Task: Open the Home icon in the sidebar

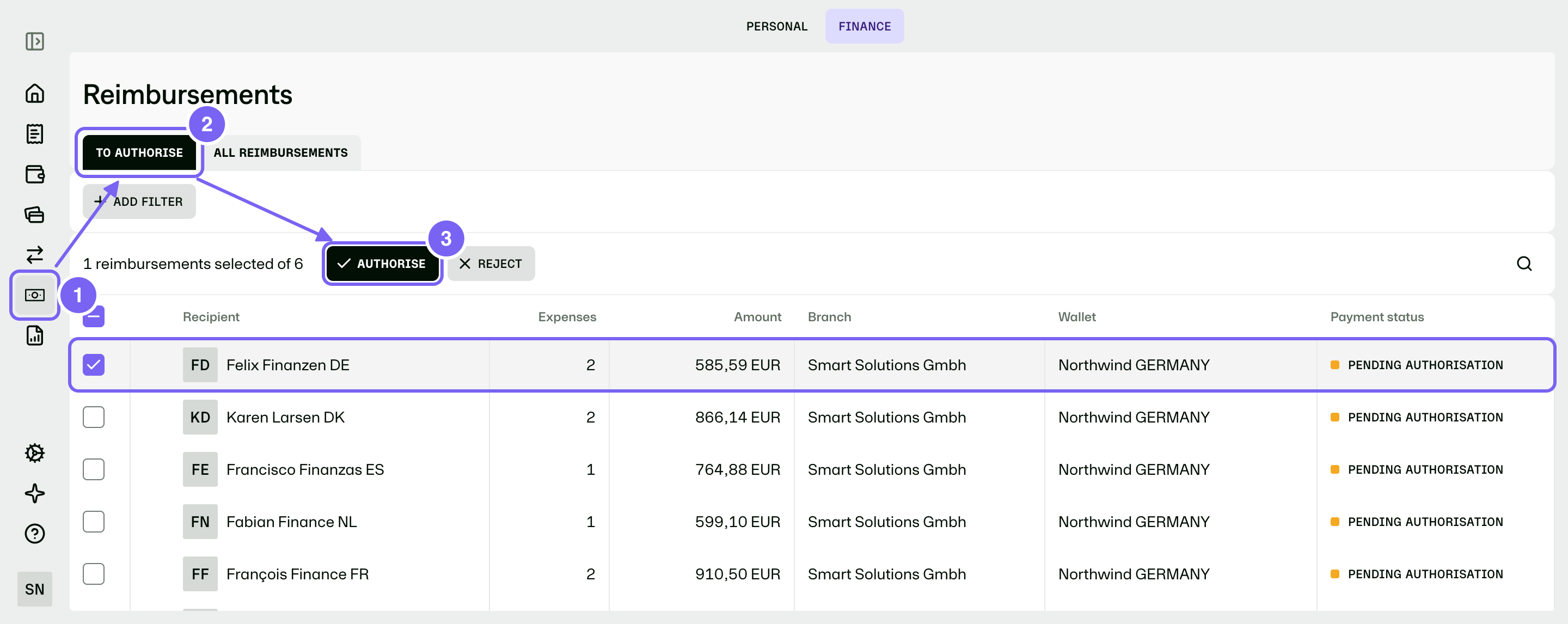Action: pos(35,93)
